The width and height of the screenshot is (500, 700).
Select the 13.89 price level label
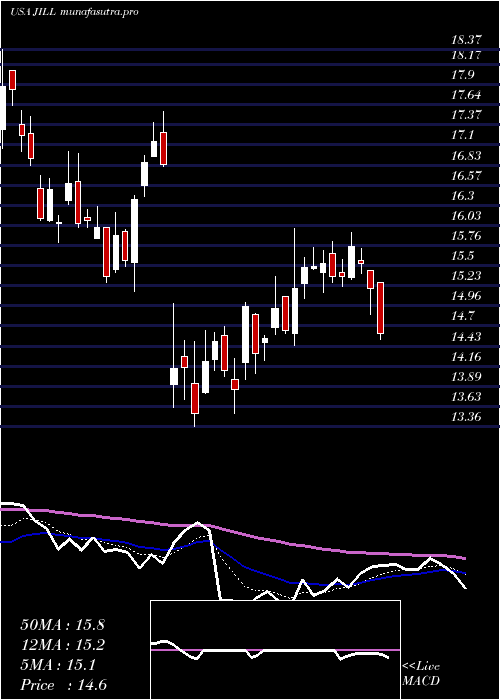466,377
